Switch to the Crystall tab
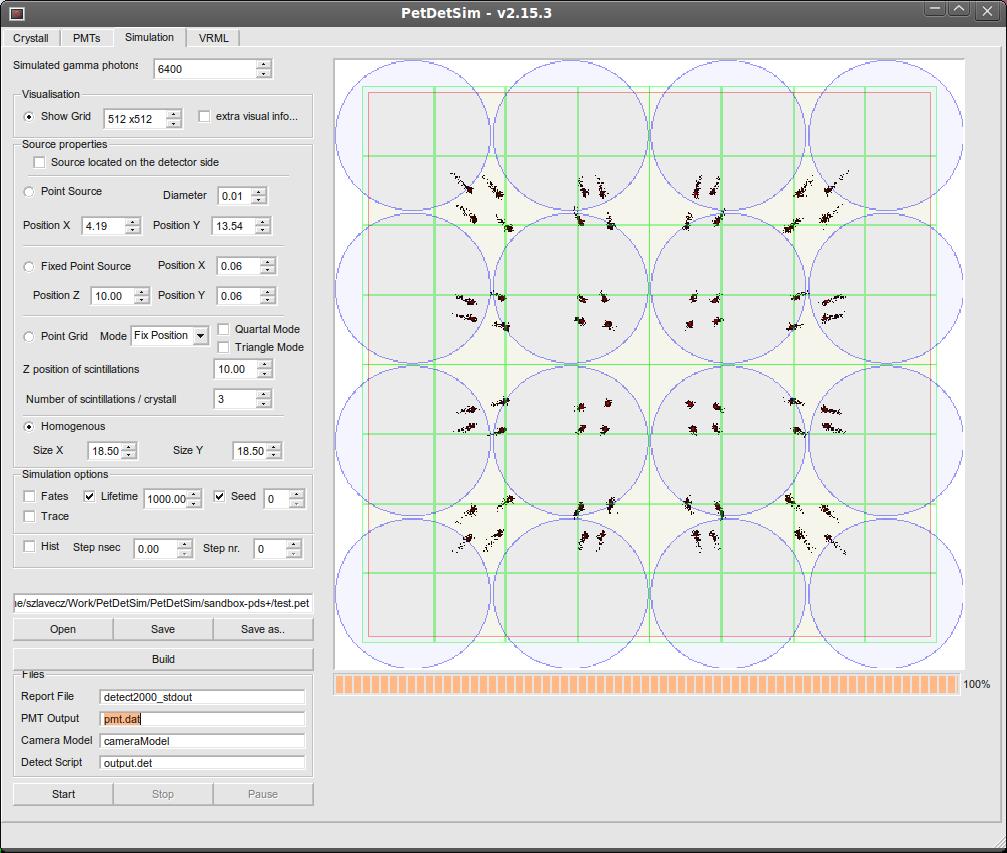 [x=30, y=38]
